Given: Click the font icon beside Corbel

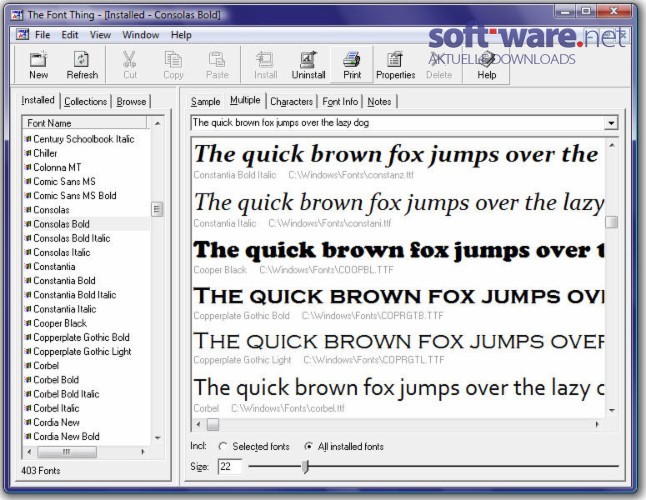Looking at the screenshot, I should coord(28,365).
